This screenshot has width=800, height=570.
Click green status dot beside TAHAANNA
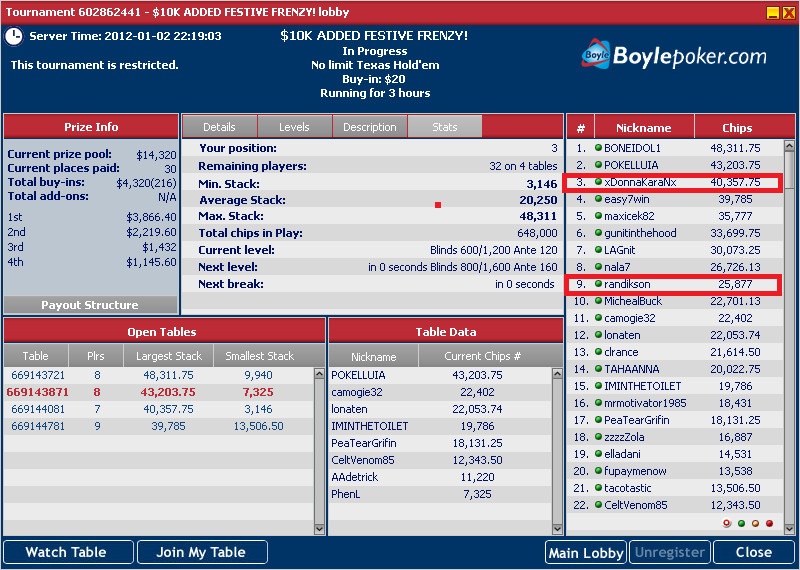pos(598,369)
